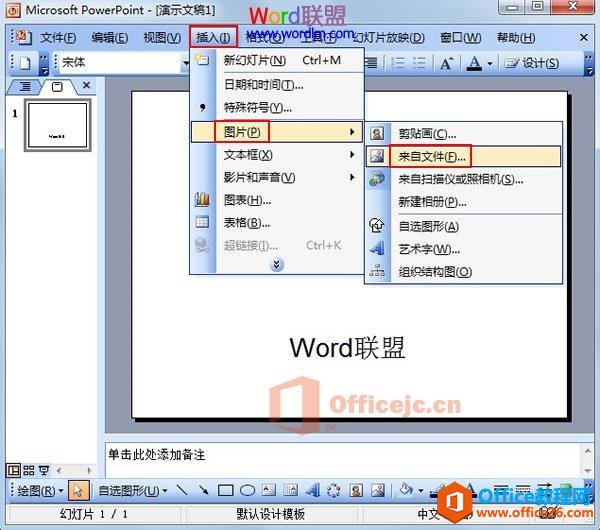Choose 新幻灯片(N) New Slide menu entry
The image size is (600, 530).
click(x=277, y=60)
